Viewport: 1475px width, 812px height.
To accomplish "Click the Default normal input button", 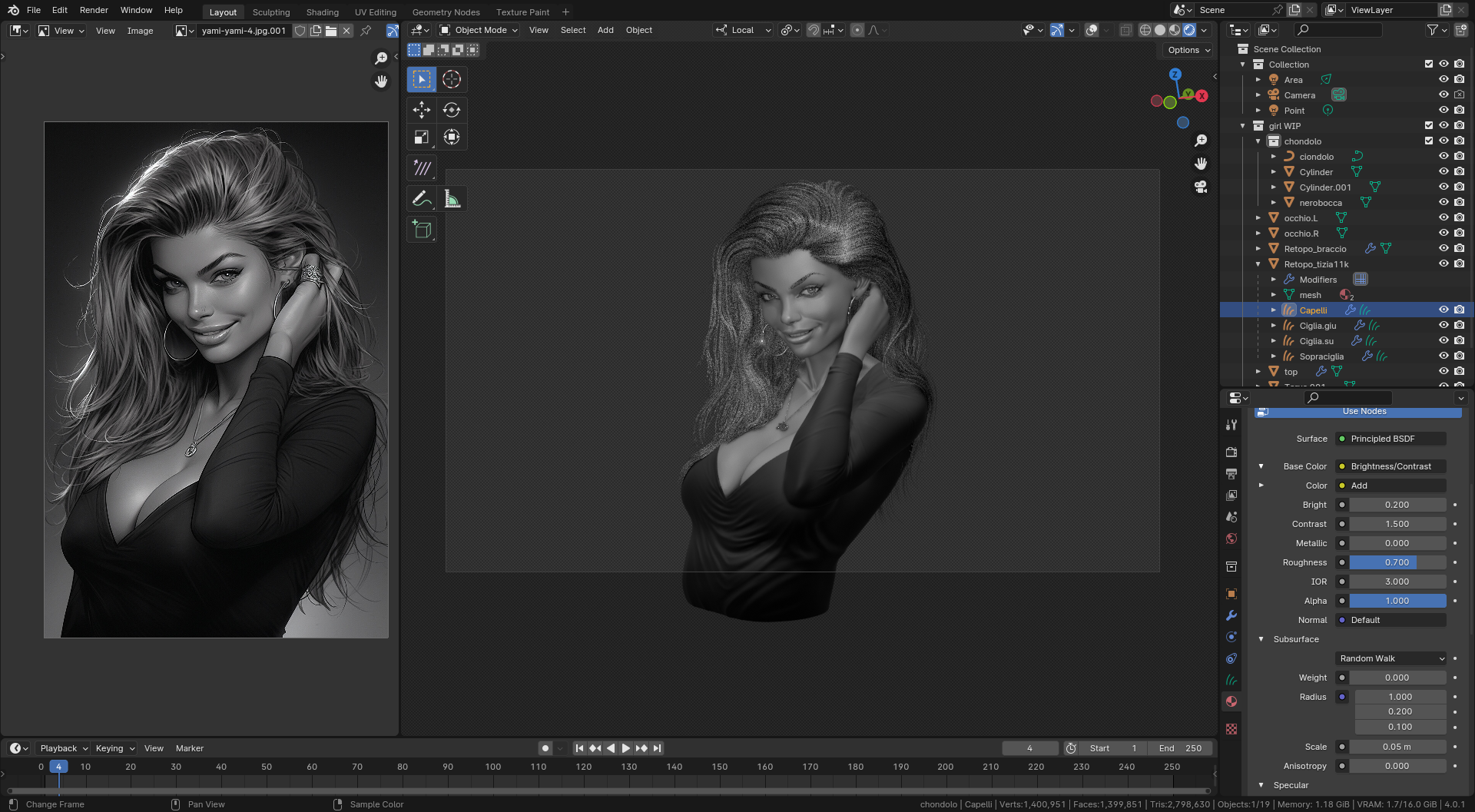I will pos(1390,620).
